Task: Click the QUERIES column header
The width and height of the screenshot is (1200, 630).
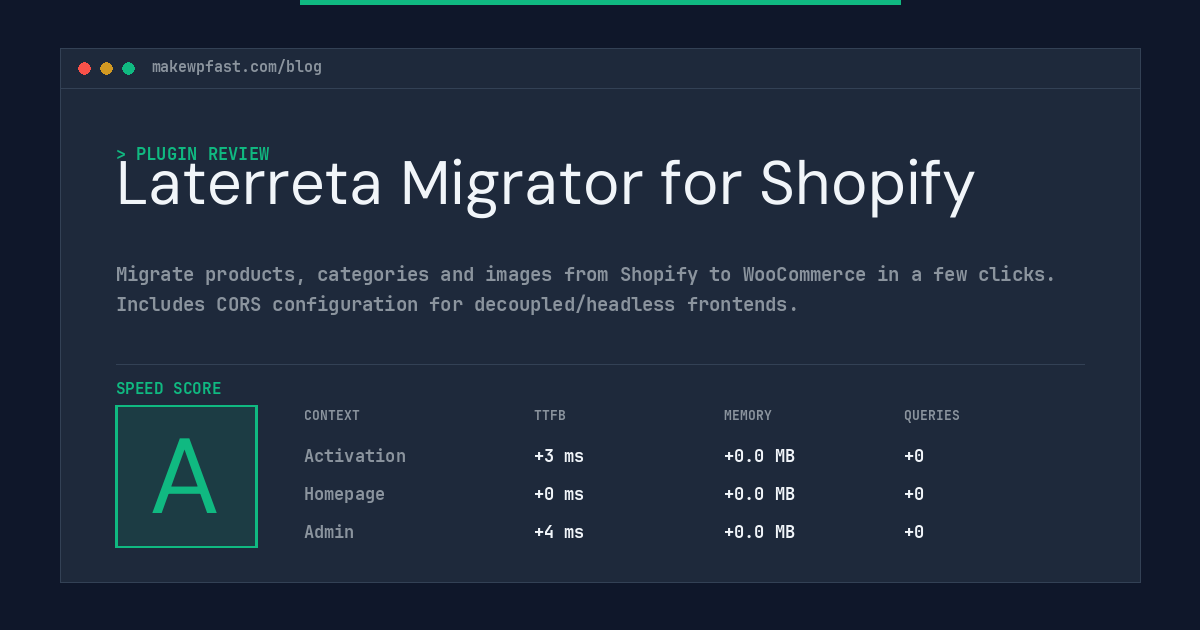Action: (932, 415)
